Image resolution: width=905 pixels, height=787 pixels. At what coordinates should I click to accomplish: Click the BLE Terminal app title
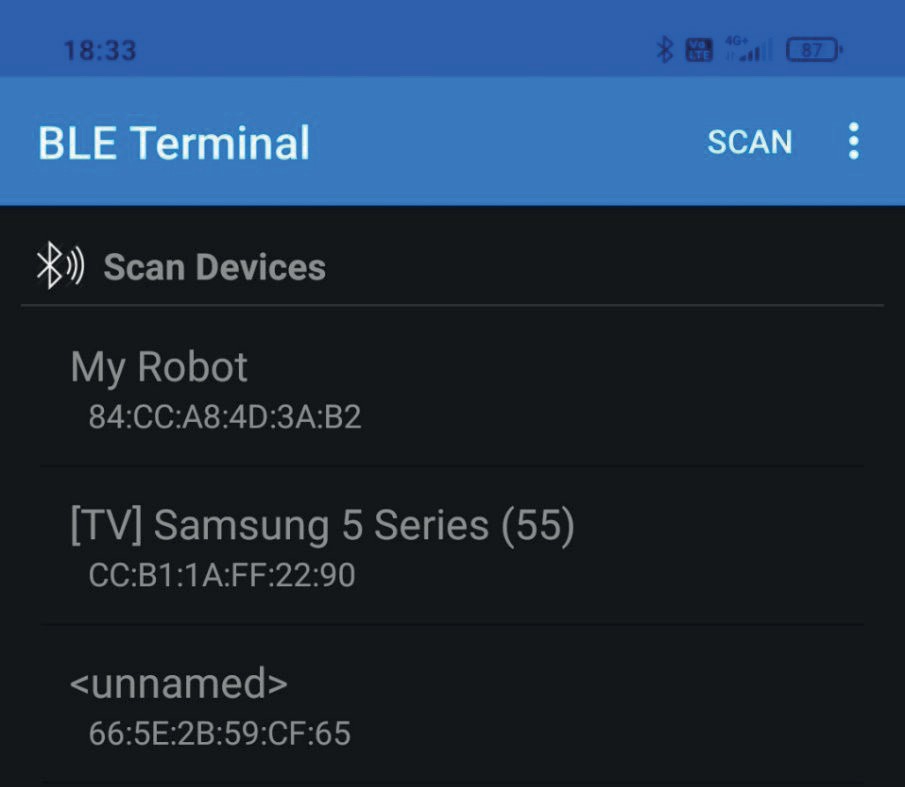[174, 142]
